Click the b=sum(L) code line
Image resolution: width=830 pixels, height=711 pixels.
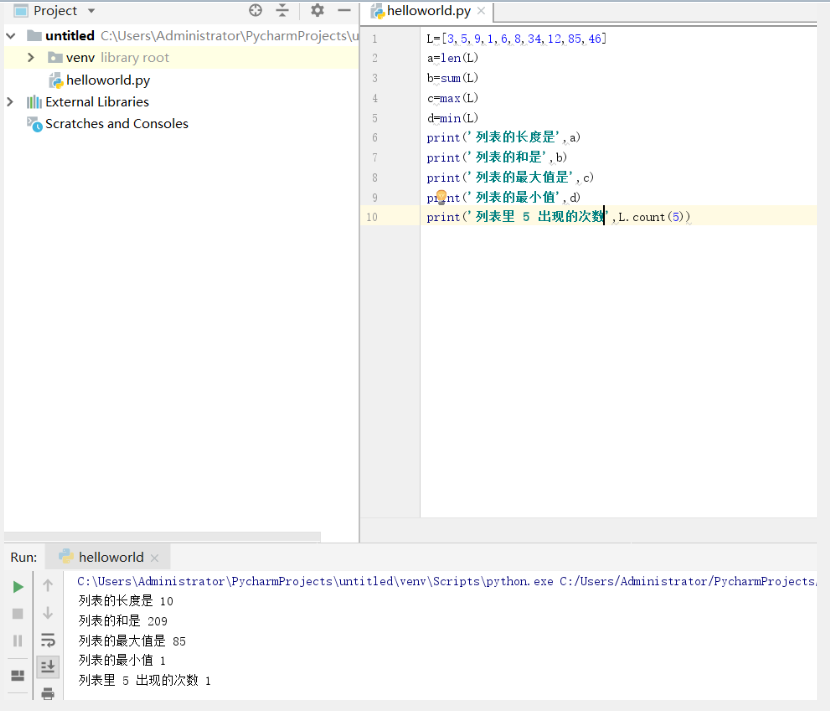coord(453,78)
